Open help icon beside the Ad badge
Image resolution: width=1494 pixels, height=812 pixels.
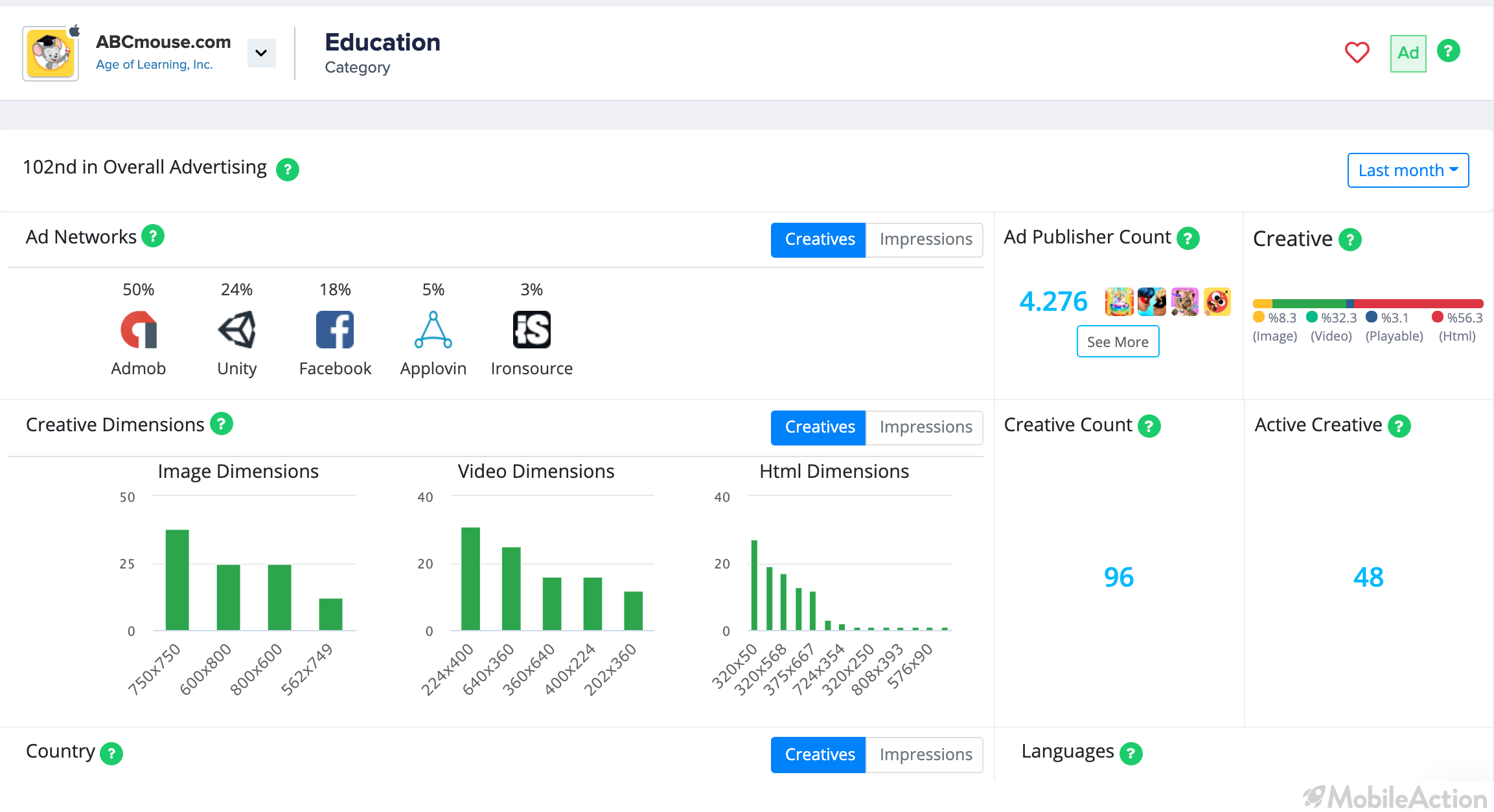[x=1448, y=51]
